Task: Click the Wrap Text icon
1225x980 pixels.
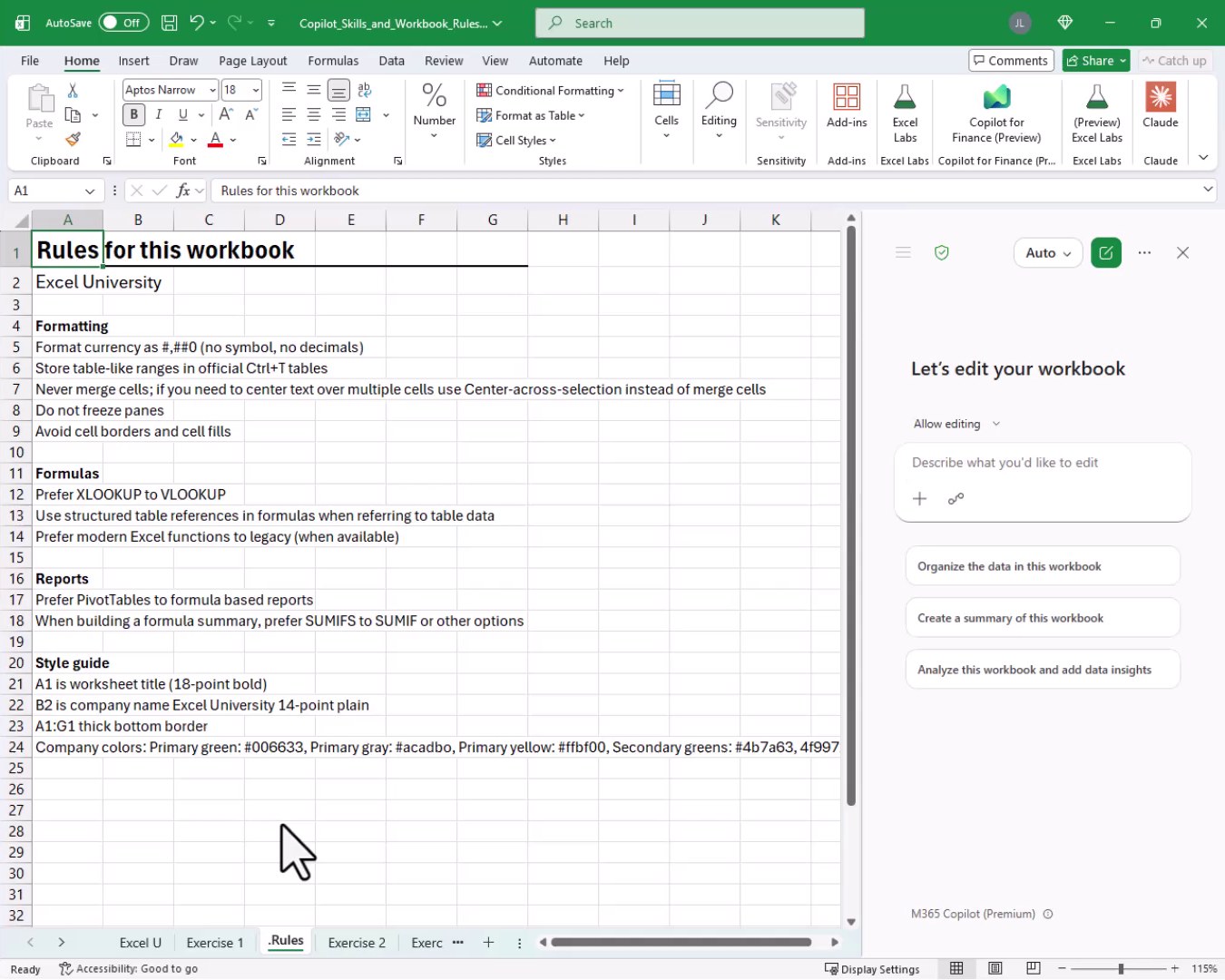Action: click(x=365, y=90)
